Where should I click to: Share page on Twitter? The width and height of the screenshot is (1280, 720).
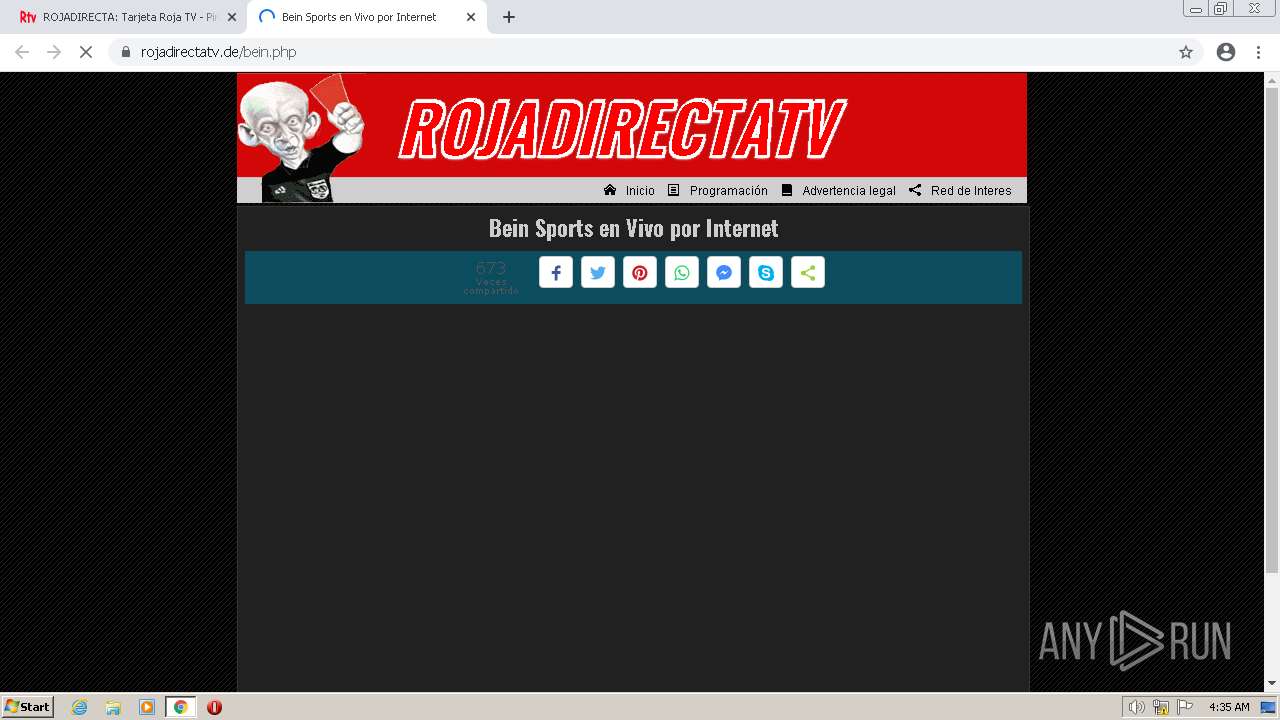[598, 273]
